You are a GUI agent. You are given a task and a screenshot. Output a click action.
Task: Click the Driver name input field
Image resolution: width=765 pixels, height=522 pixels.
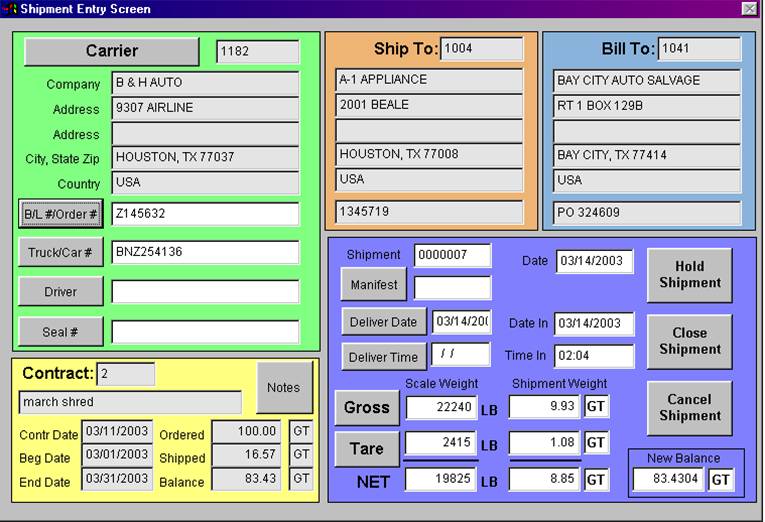pyautogui.click(x=204, y=291)
